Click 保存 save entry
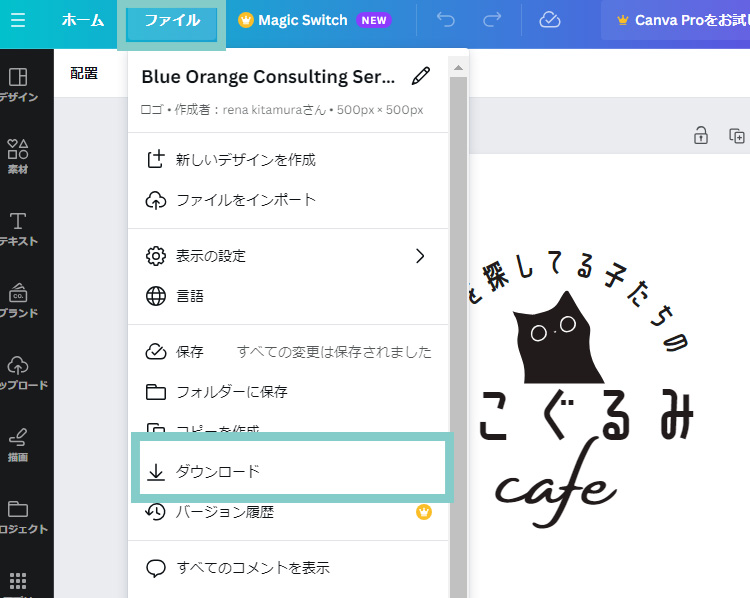The image size is (750, 598). (288, 352)
